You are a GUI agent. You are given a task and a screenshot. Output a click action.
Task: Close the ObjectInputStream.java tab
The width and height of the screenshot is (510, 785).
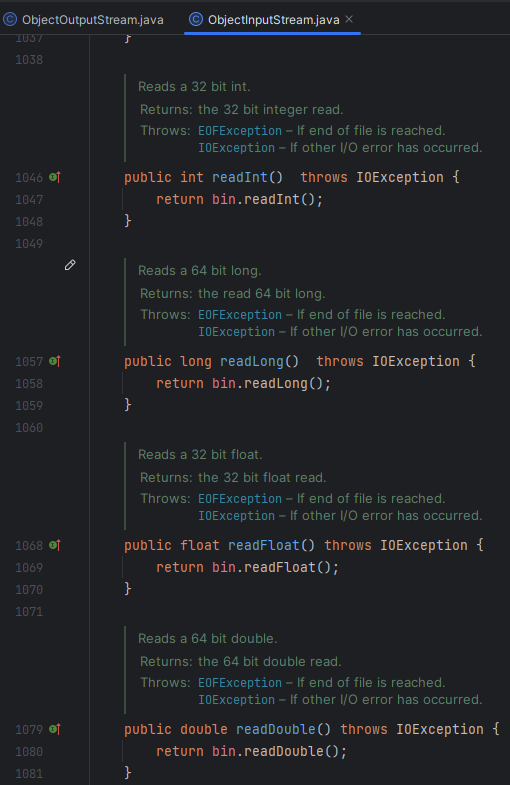tap(349, 20)
